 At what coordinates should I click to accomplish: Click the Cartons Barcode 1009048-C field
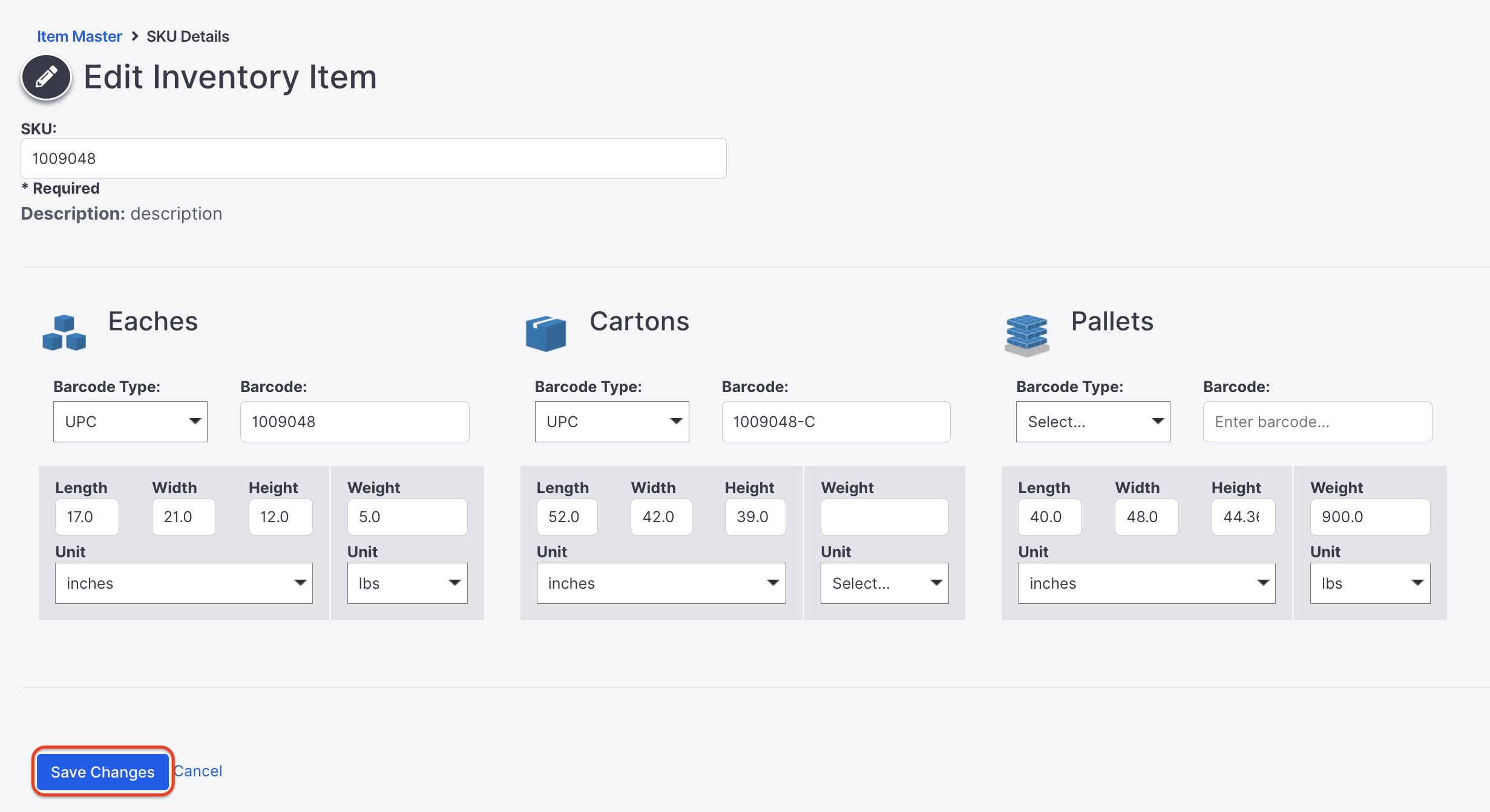(836, 422)
